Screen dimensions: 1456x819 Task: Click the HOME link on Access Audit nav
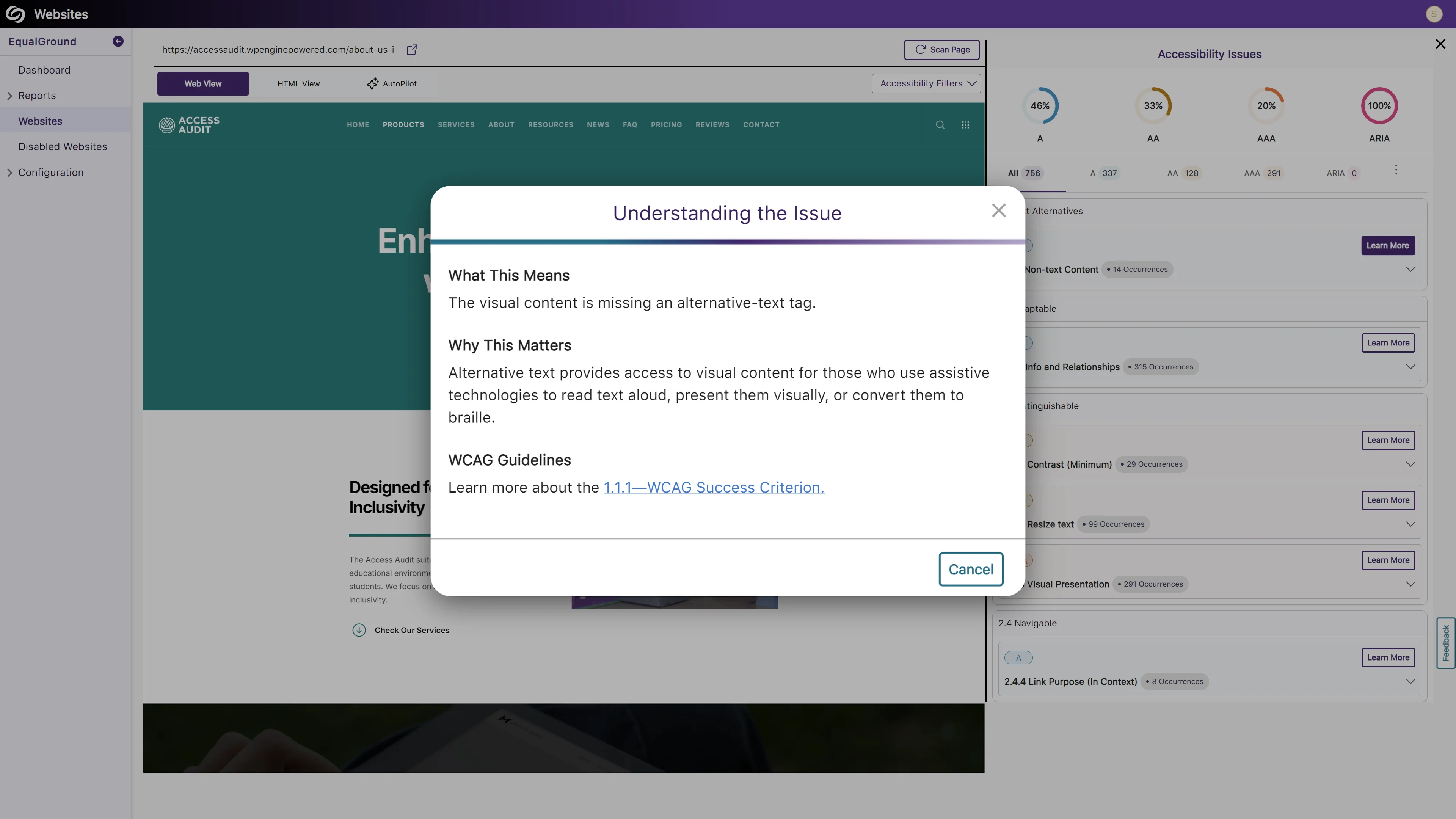click(x=358, y=125)
